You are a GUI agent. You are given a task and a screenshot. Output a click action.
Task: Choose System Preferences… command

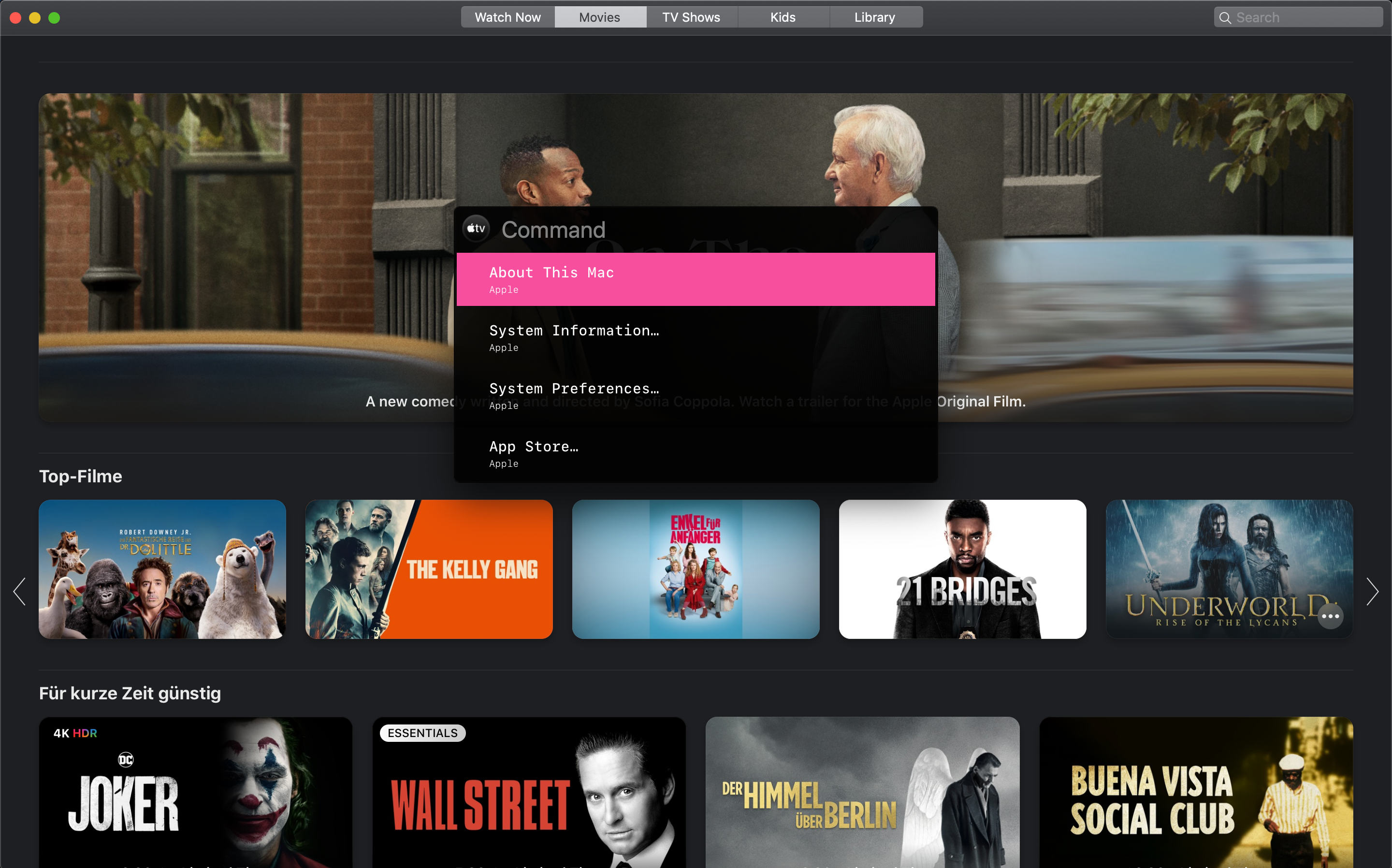tap(696, 395)
